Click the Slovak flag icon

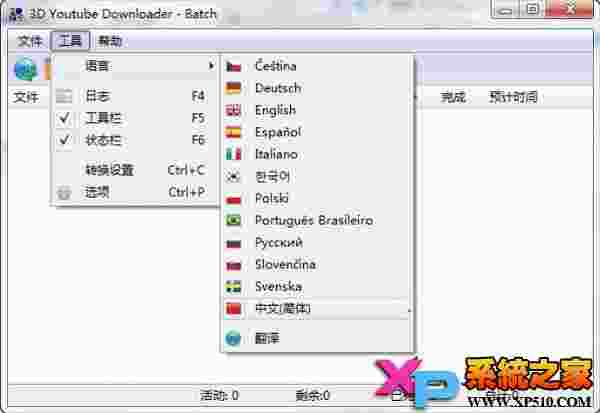(233, 265)
